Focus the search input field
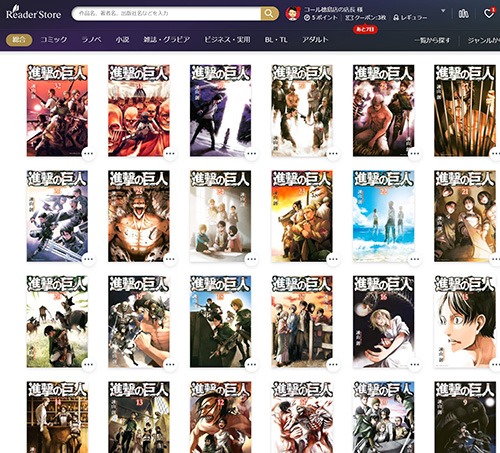 point(166,14)
